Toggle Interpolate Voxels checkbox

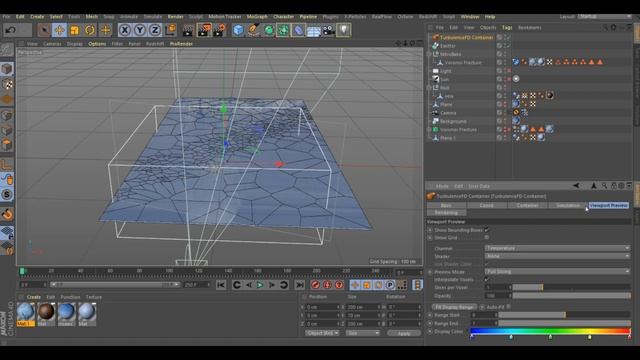[x=487, y=280]
